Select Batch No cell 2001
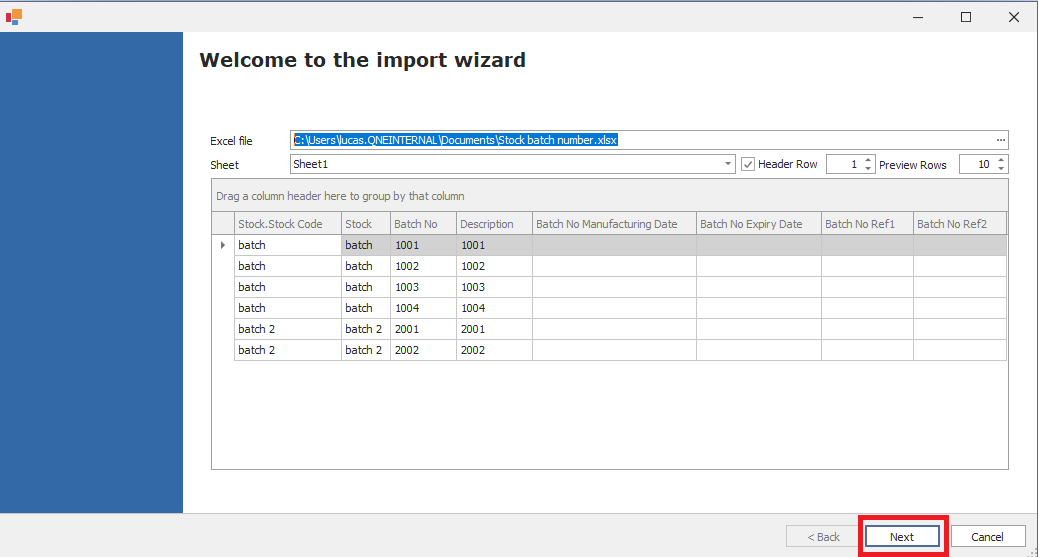Viewport: 1039px width, 557px height. tap(423, 329)
